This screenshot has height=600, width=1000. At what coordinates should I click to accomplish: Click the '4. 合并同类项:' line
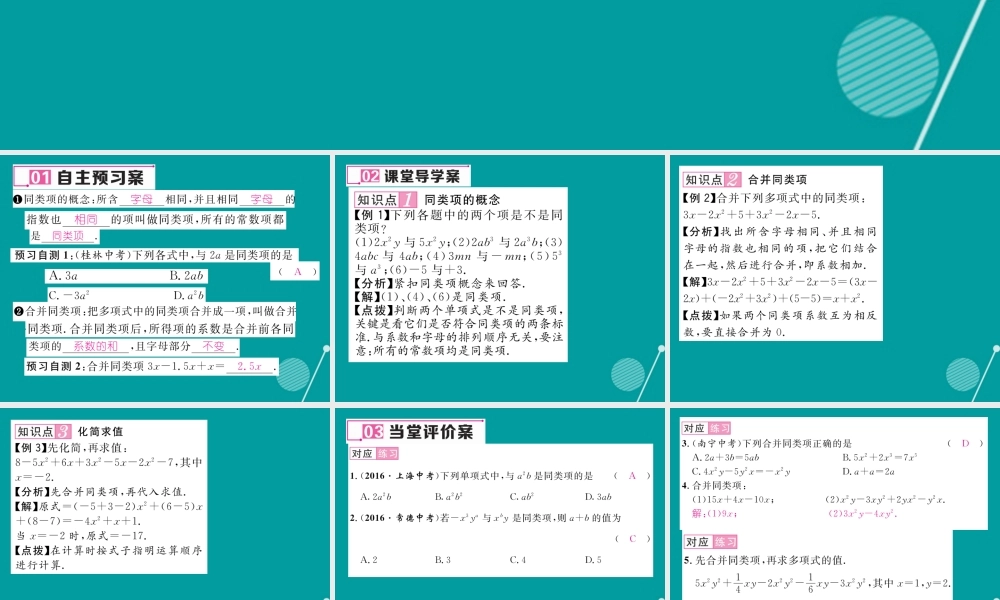pos(714,485)
